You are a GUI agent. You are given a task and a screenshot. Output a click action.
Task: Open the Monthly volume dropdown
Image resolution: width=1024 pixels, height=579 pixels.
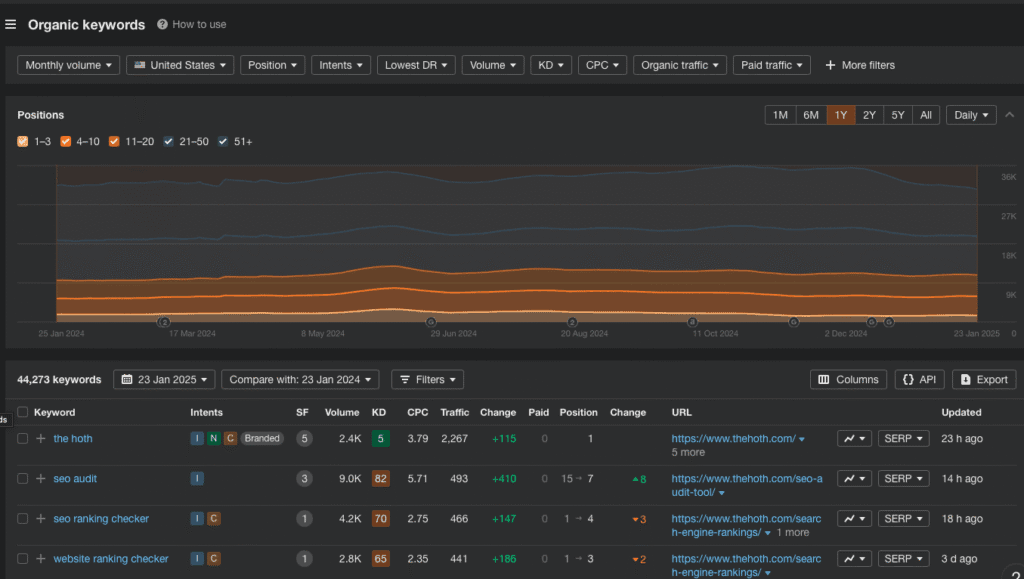point(68,65)
